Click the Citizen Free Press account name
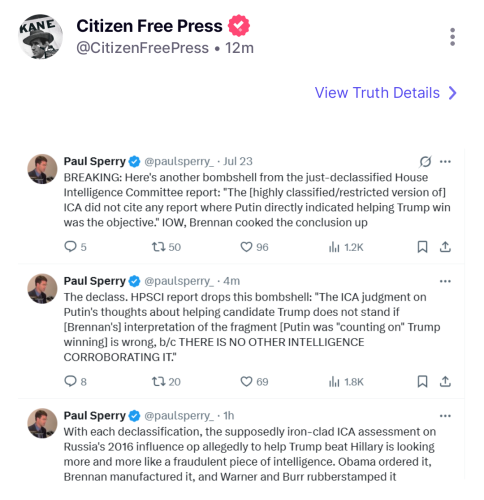 (x=149, y=26)
